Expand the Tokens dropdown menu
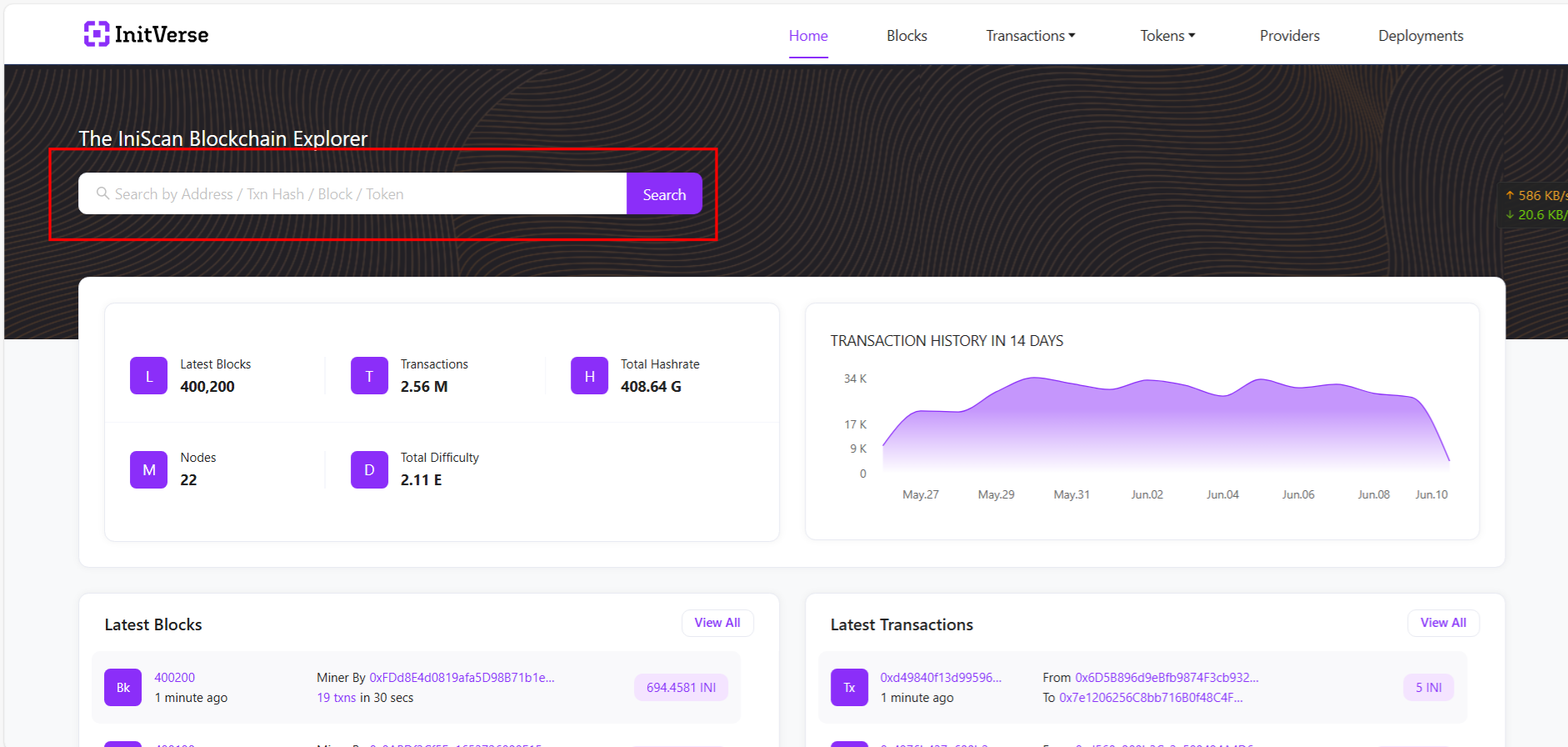 [x=1167, y=36]
